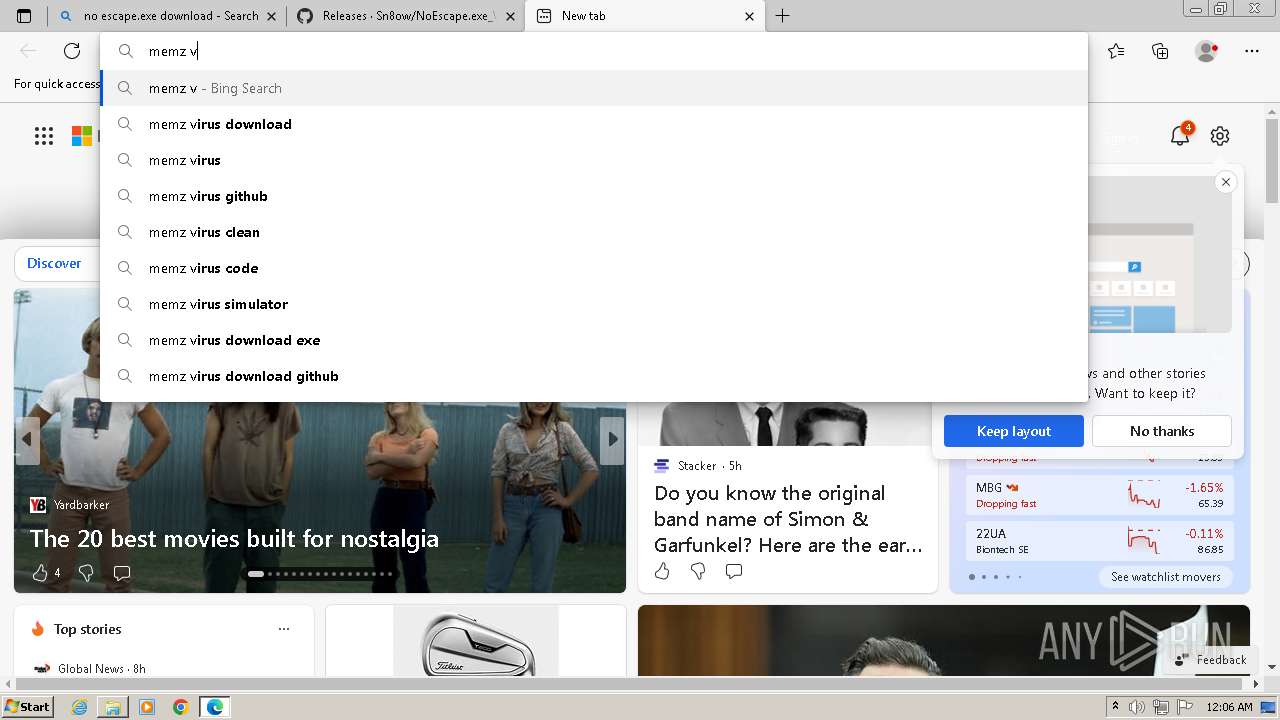The height and width of the screenshot is (720, 1280).
Task: Click No thanks button
Action: coord(1162,431)
